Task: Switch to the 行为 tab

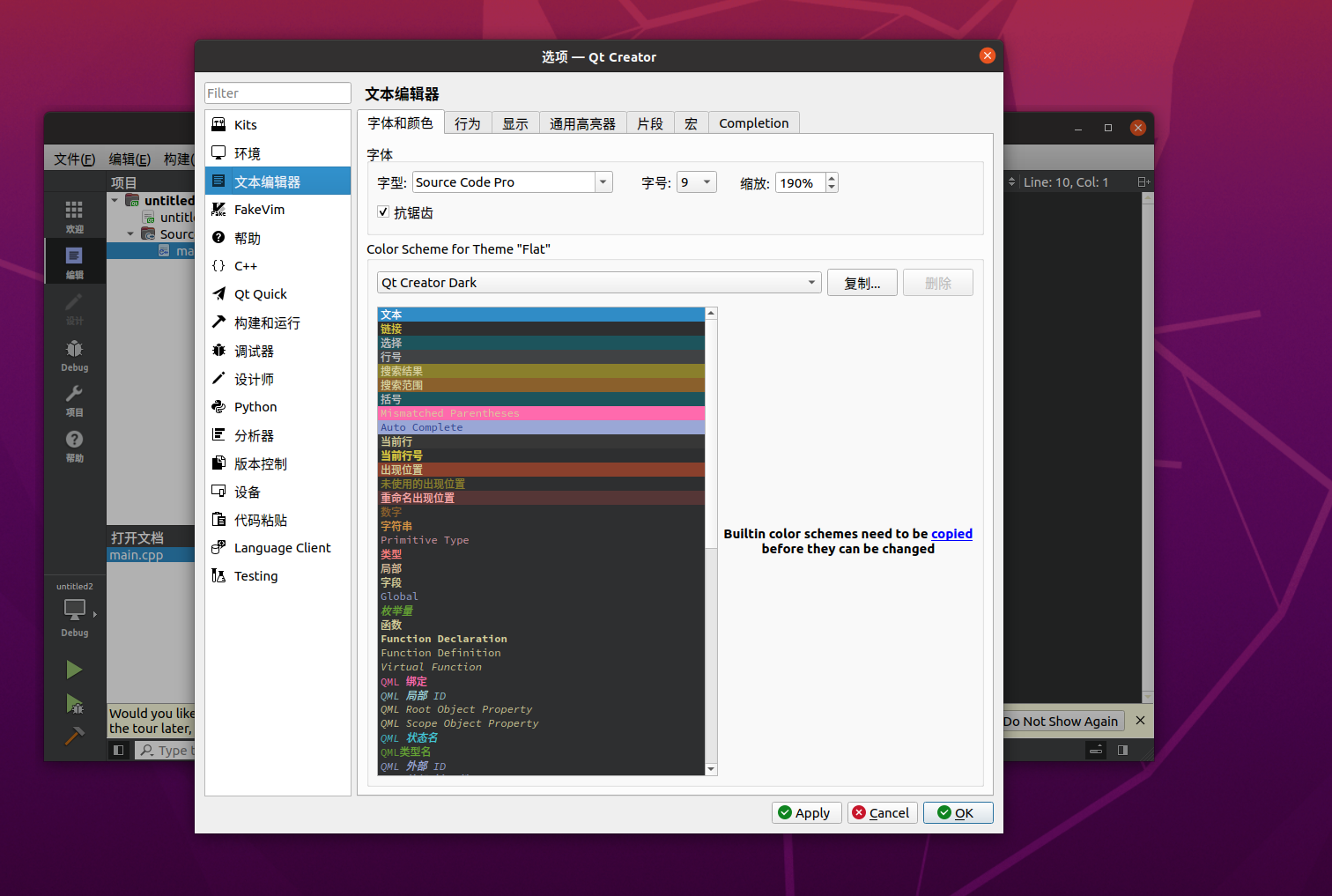Action: (x=468, y=123)
